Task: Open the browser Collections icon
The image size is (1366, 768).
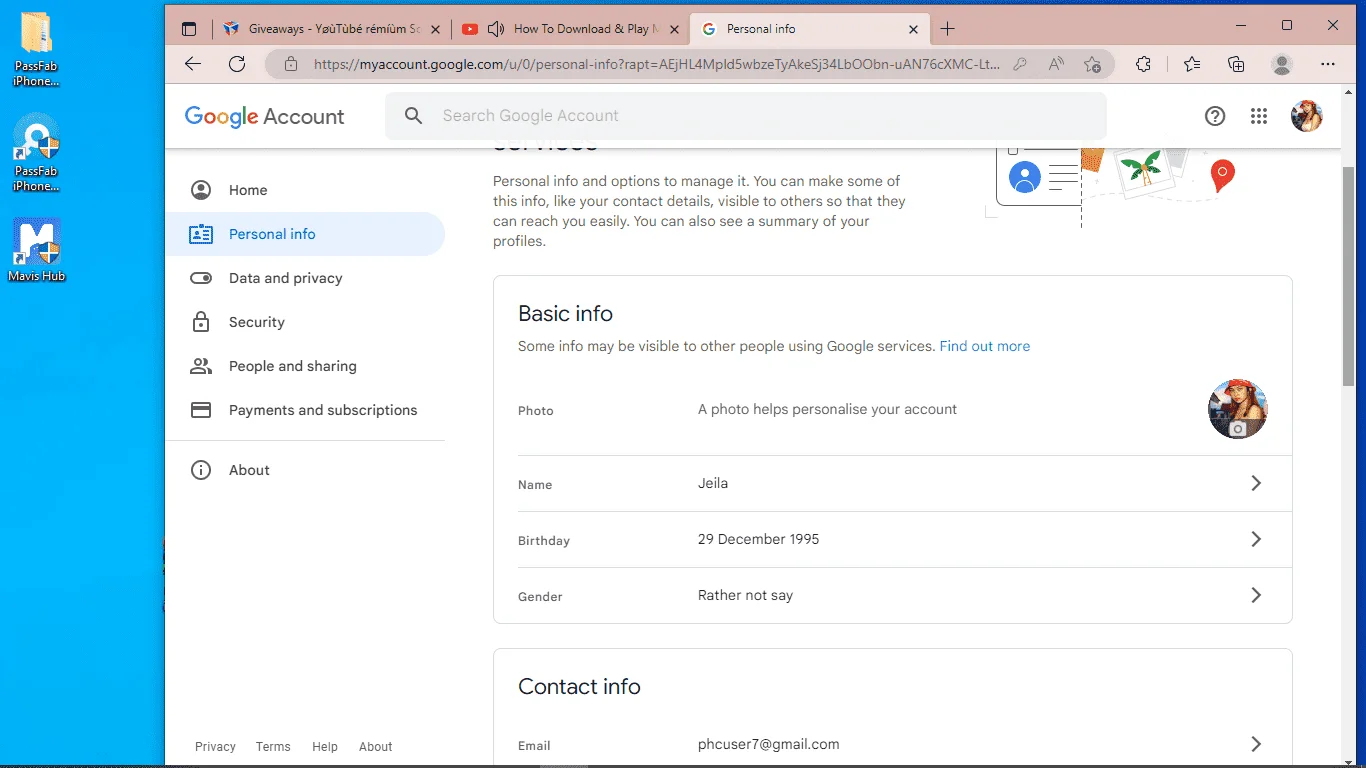Action: pos(1236,64)
